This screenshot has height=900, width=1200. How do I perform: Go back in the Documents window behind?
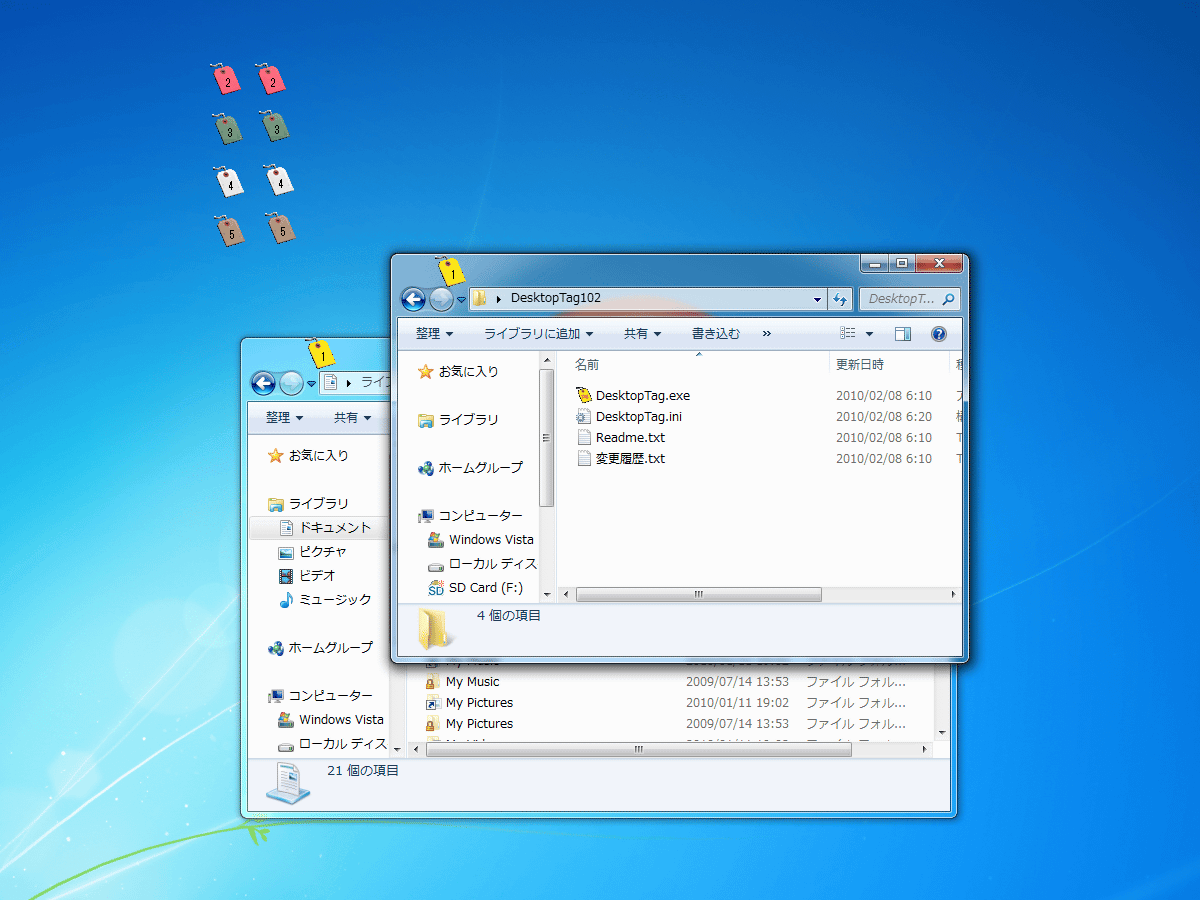click(x=263, y=382)
